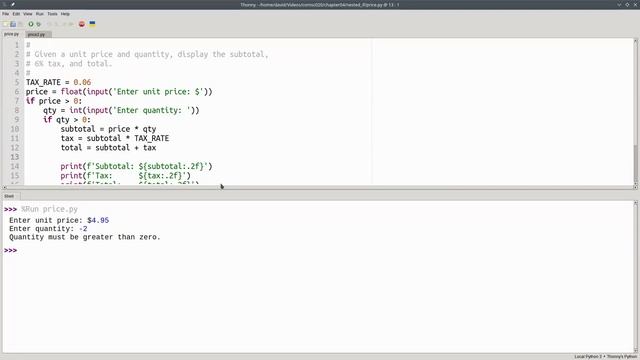640x360 pixels.
Task: Click the Step out debug icon
Action: point(64,24)
